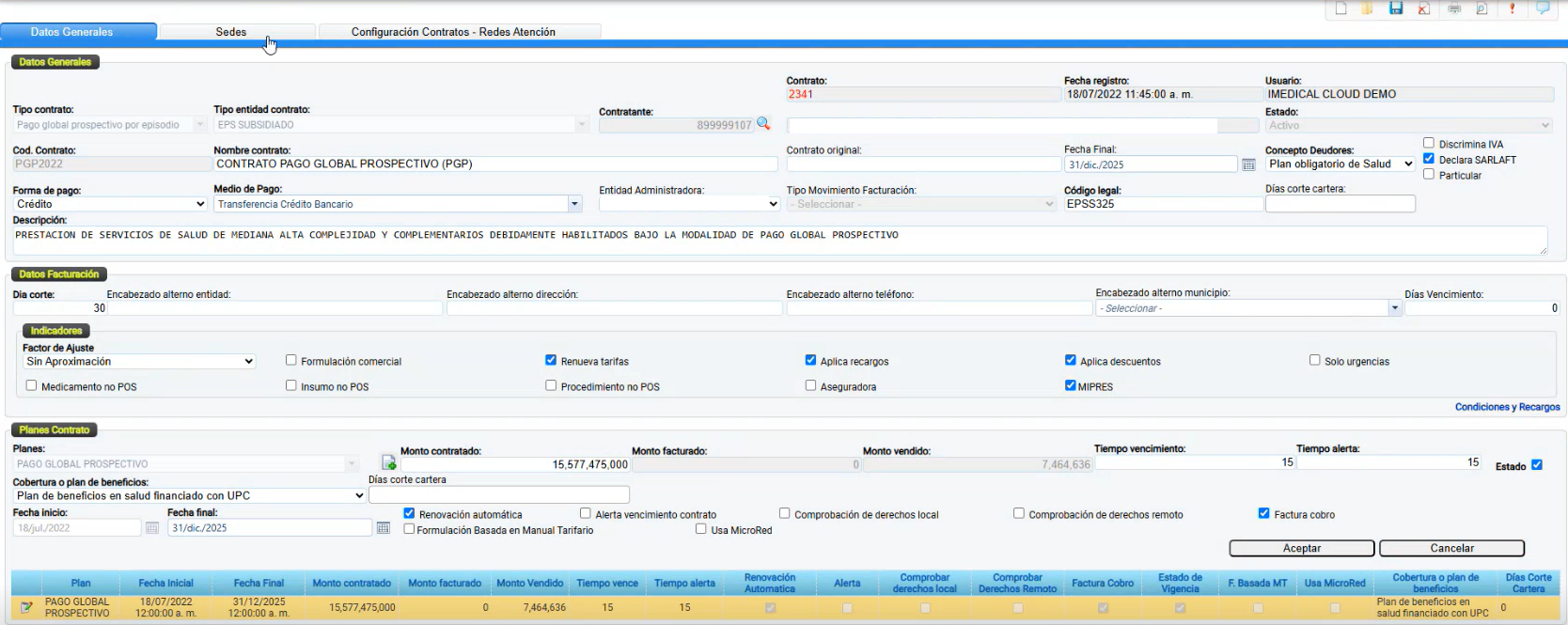Click the red exclamation alert icon
The height and width of the screenshot is (625, 1568).
(1513, 8)
